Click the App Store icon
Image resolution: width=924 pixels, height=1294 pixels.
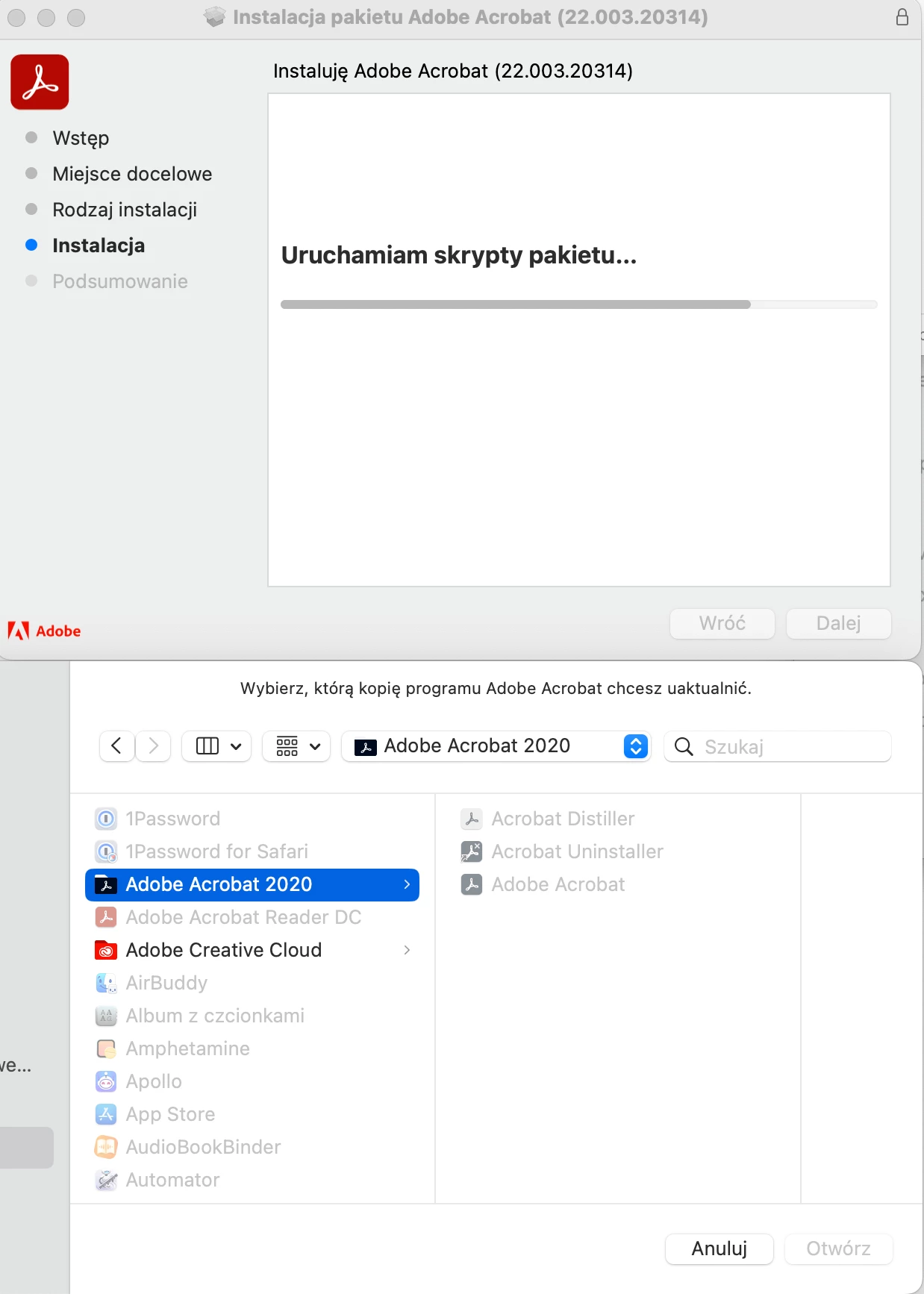tap(106, 1114)
